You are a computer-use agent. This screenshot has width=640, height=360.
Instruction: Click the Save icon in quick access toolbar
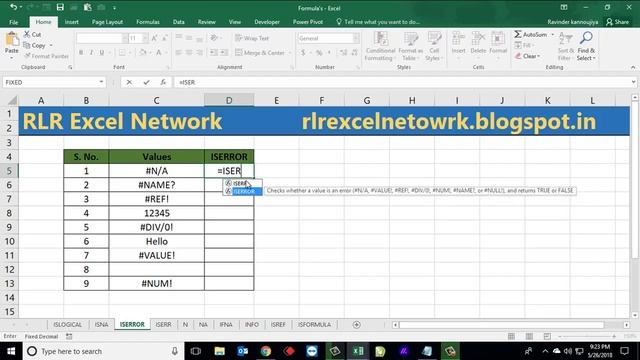coord(60,7)
